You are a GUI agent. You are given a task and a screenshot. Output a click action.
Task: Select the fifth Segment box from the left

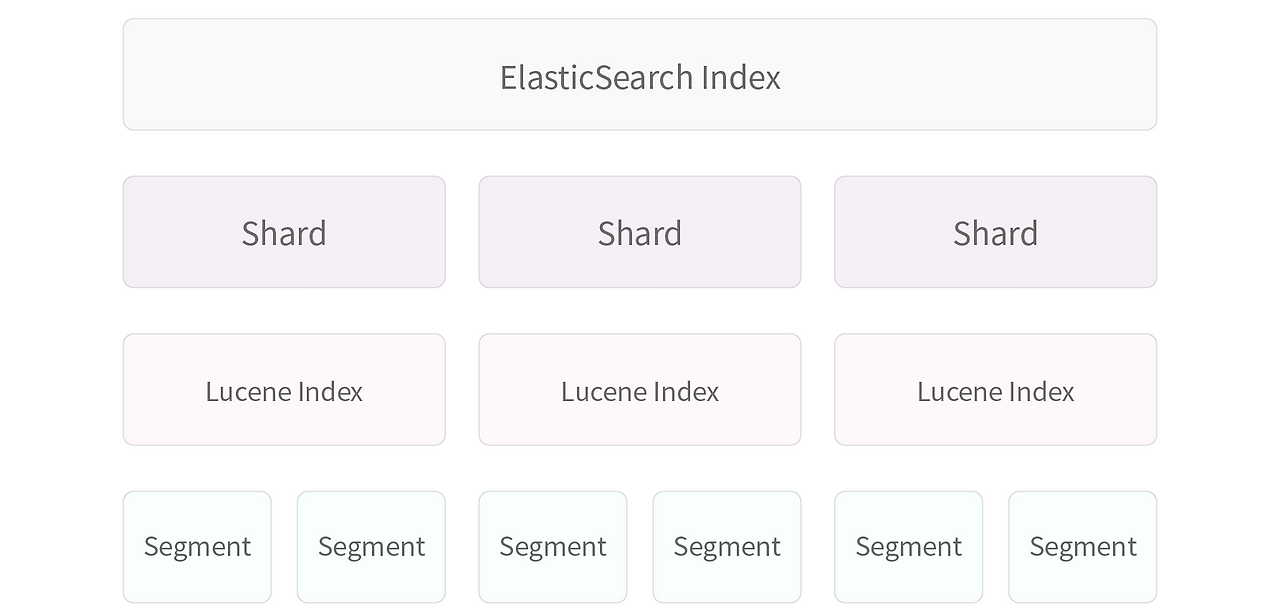coord(909,546)
